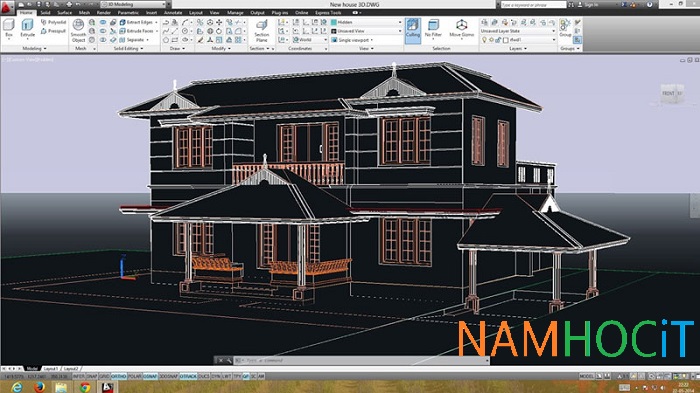Open the Express Tools ribbon tab
Viewport: 700px width, 393px height.
pyautogui.click(x=328, y=13)
